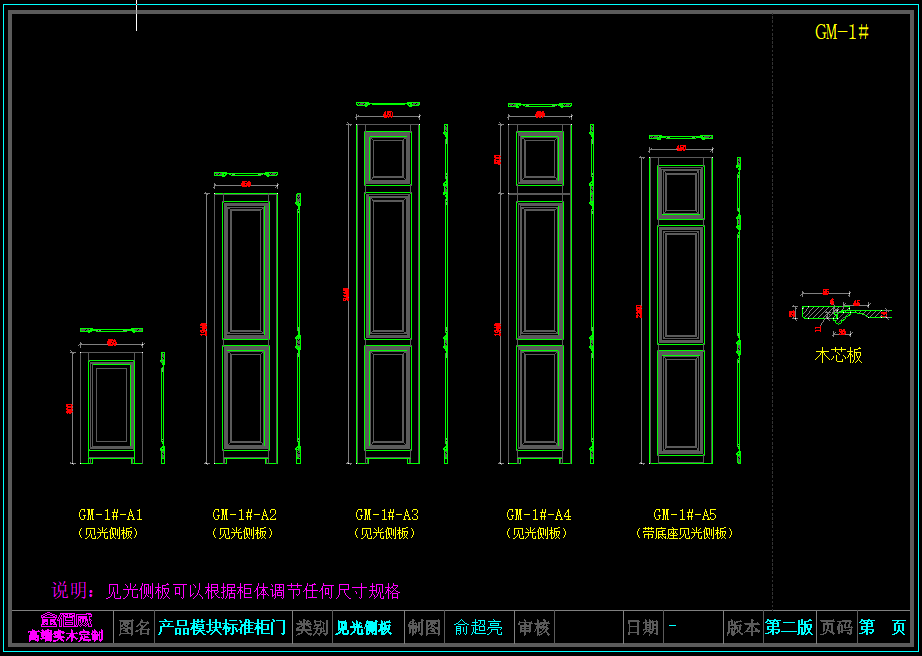This screenshot has width=922, height=656.
Task: Click the 日期 date field label
Action: coord(642,628)
